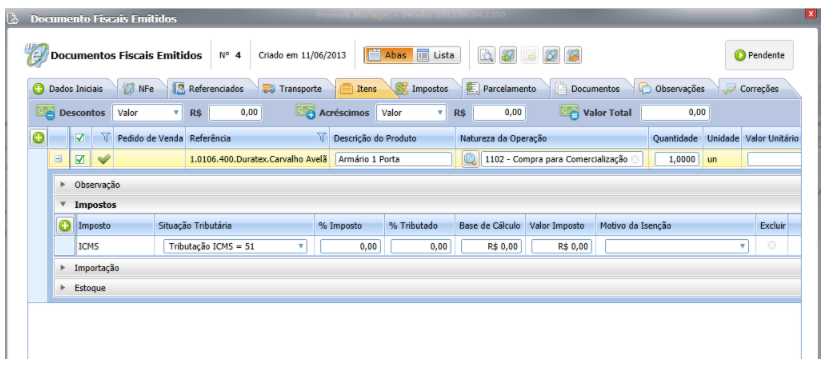825x369 pixels.
Task: Click the Valor Total input field
Action: tap(675, 113)
